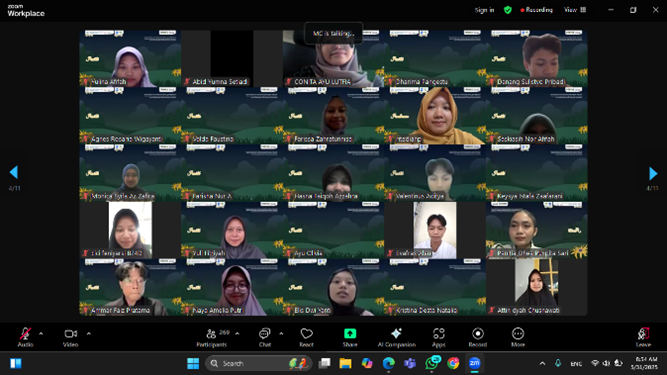Open the Participants panel
This screenshot has width=667, height=375.
[x=212, y=337]
